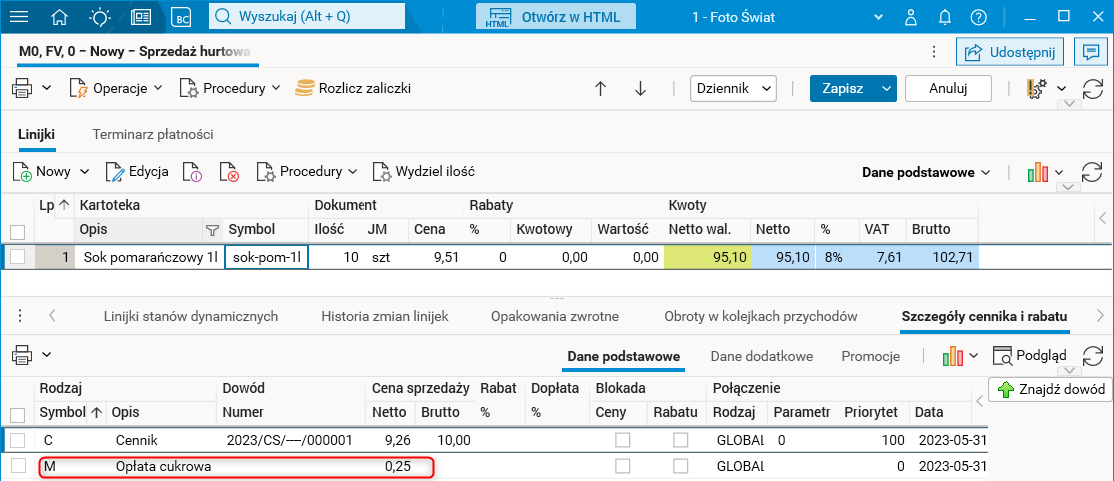Click the document printer icon
The image size is (1114, 481).
point(23,89)
